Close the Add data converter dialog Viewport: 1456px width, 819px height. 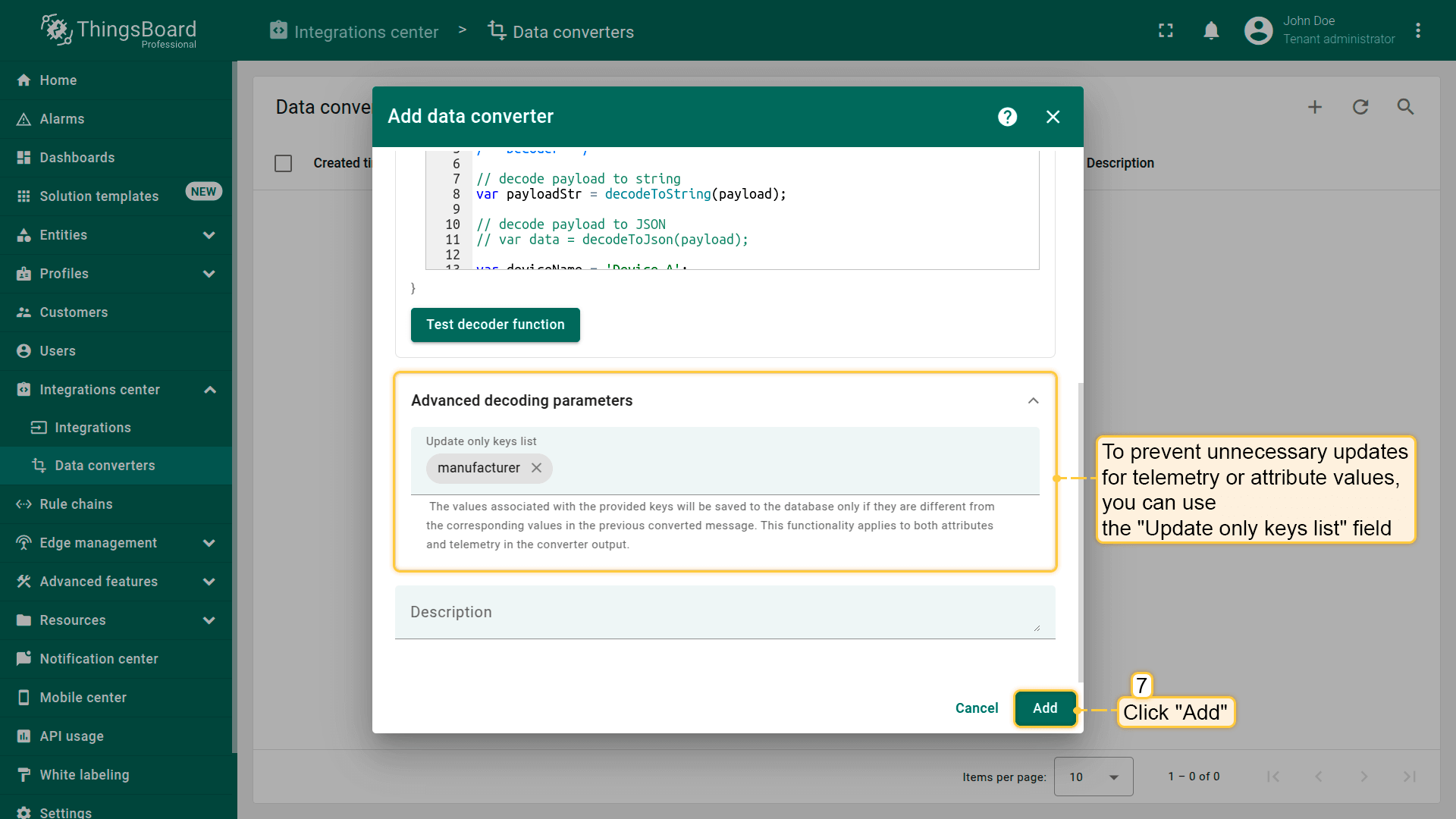[1053, 117]
